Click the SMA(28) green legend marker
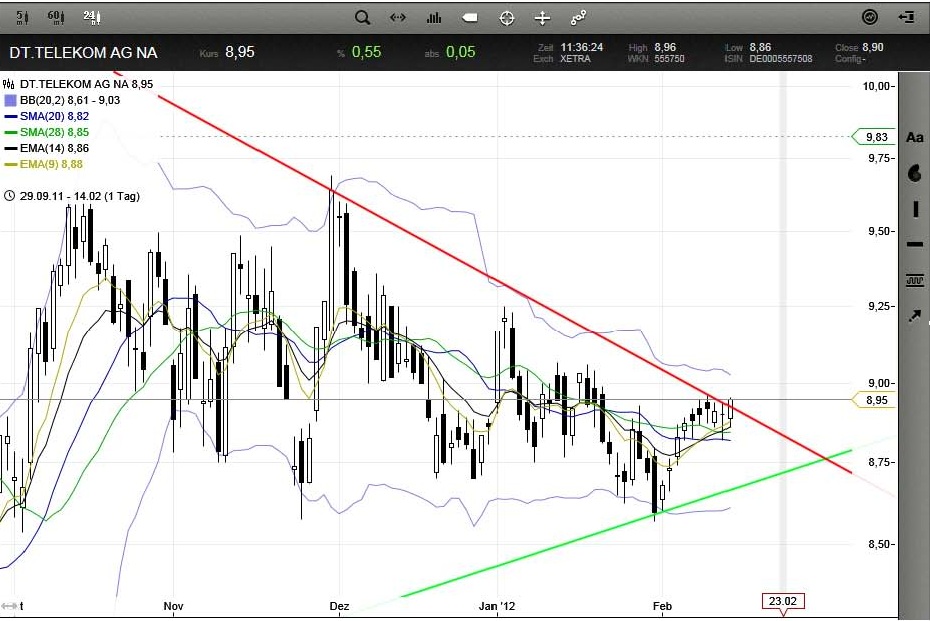930x621 pixels. point(10,132)
